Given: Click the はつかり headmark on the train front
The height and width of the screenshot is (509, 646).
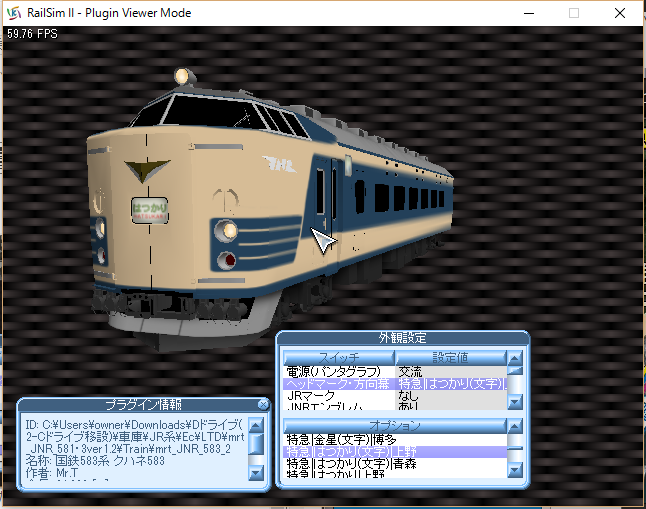Looking at the screenshot, I should [150, 210].
